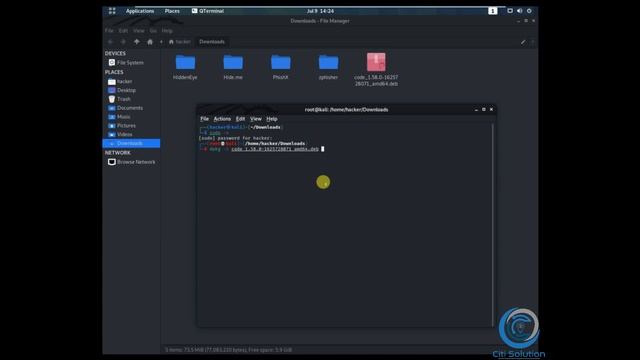The height and width of the screenshot is (360, 640).
Task: Select Downloads in the sidebar
Action: (x=131, y=143)
